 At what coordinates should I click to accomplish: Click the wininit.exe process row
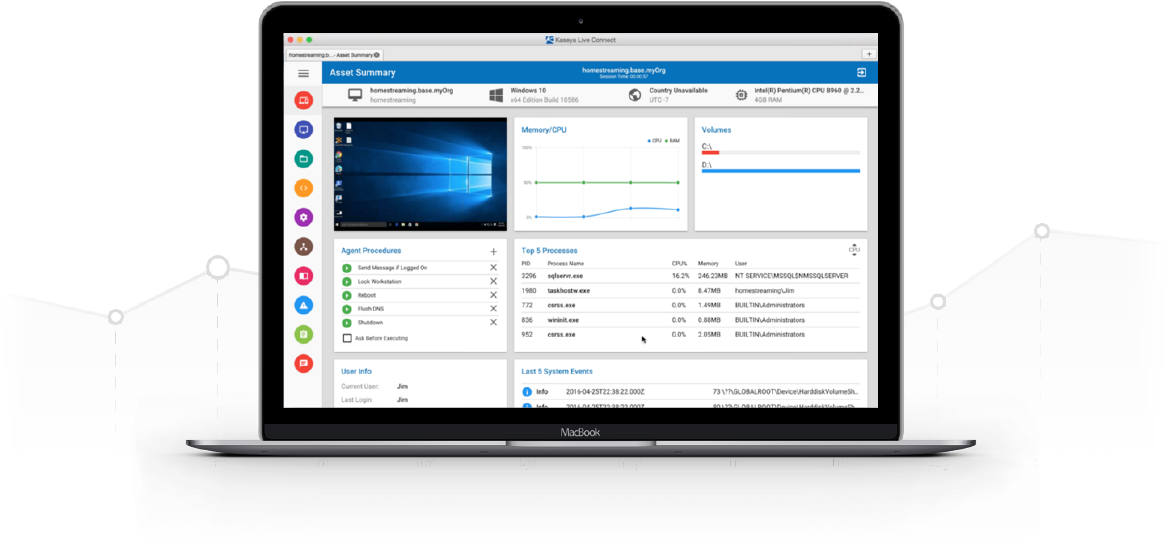tap(690, 320)
